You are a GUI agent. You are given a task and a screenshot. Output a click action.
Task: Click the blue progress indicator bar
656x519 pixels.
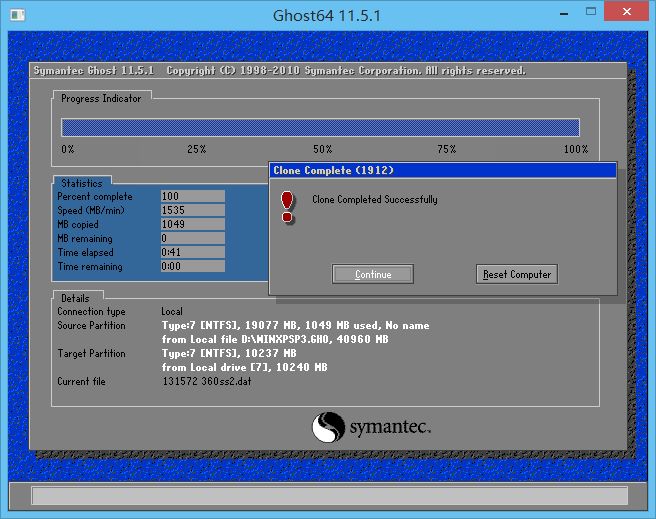coord(320,127)
